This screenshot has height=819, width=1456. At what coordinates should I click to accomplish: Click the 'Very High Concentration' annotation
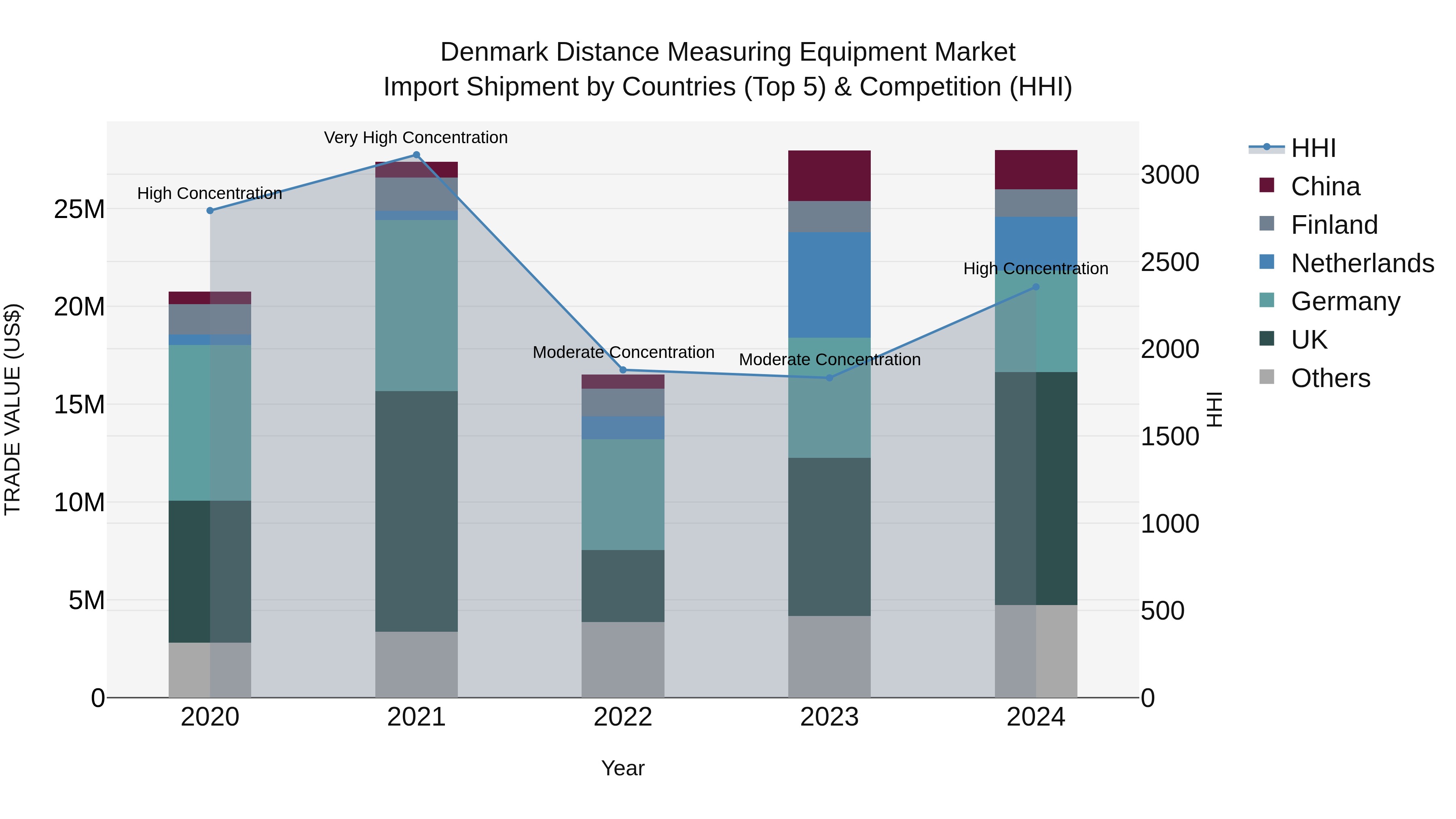coord(416,138)
